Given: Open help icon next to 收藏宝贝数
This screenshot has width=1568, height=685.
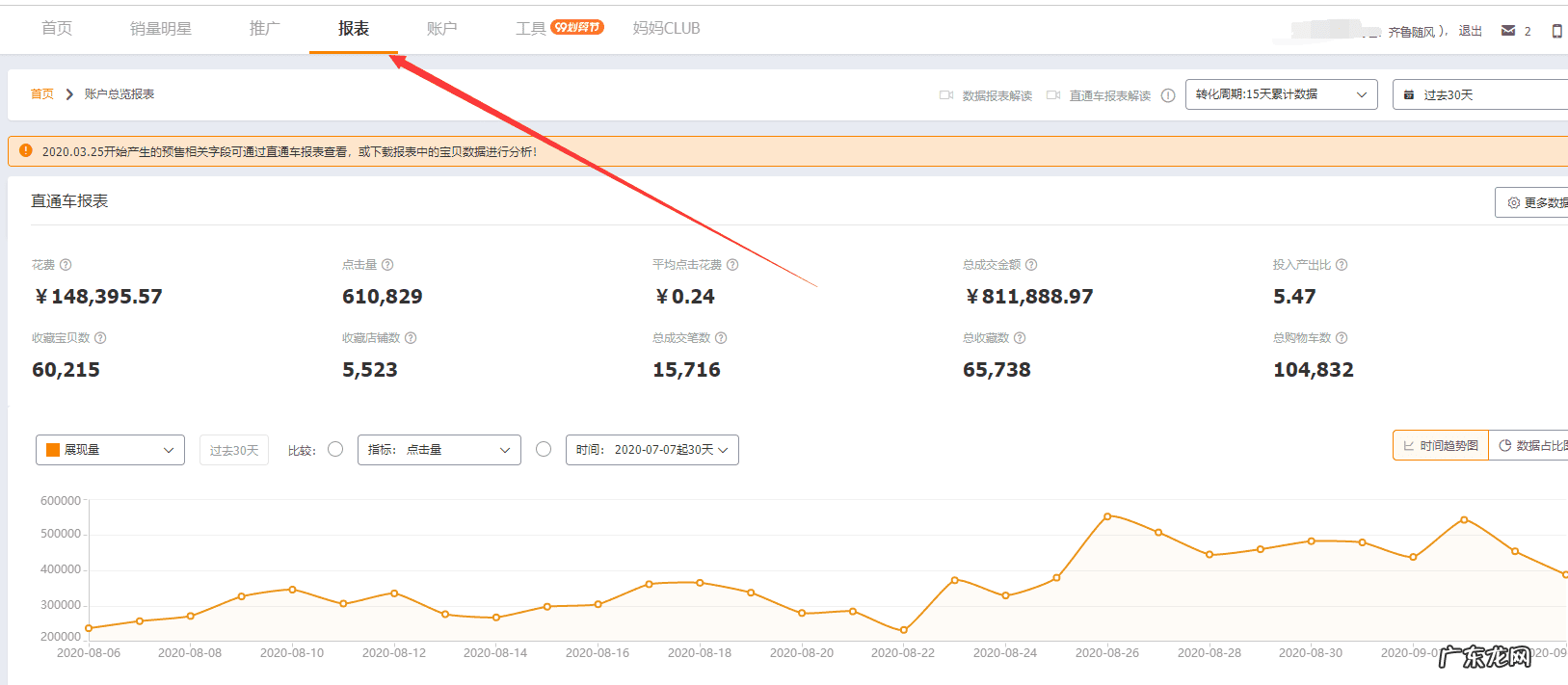Looking at the screenshot, I should (100, 338).
